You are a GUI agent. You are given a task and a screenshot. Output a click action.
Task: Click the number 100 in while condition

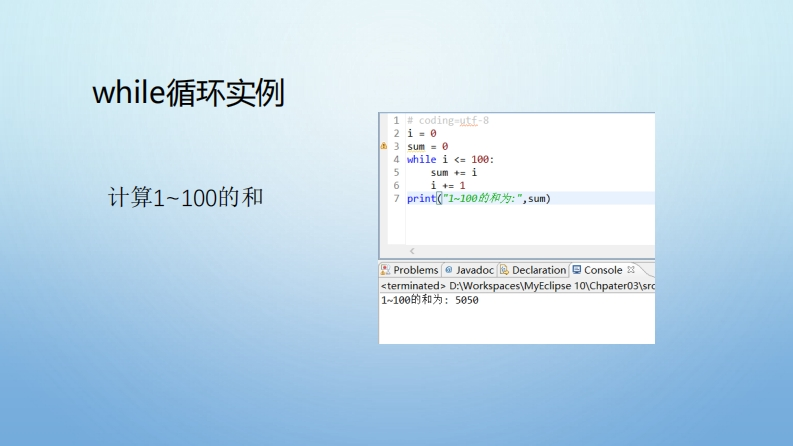pyautogui.click(x=480, y=159)
